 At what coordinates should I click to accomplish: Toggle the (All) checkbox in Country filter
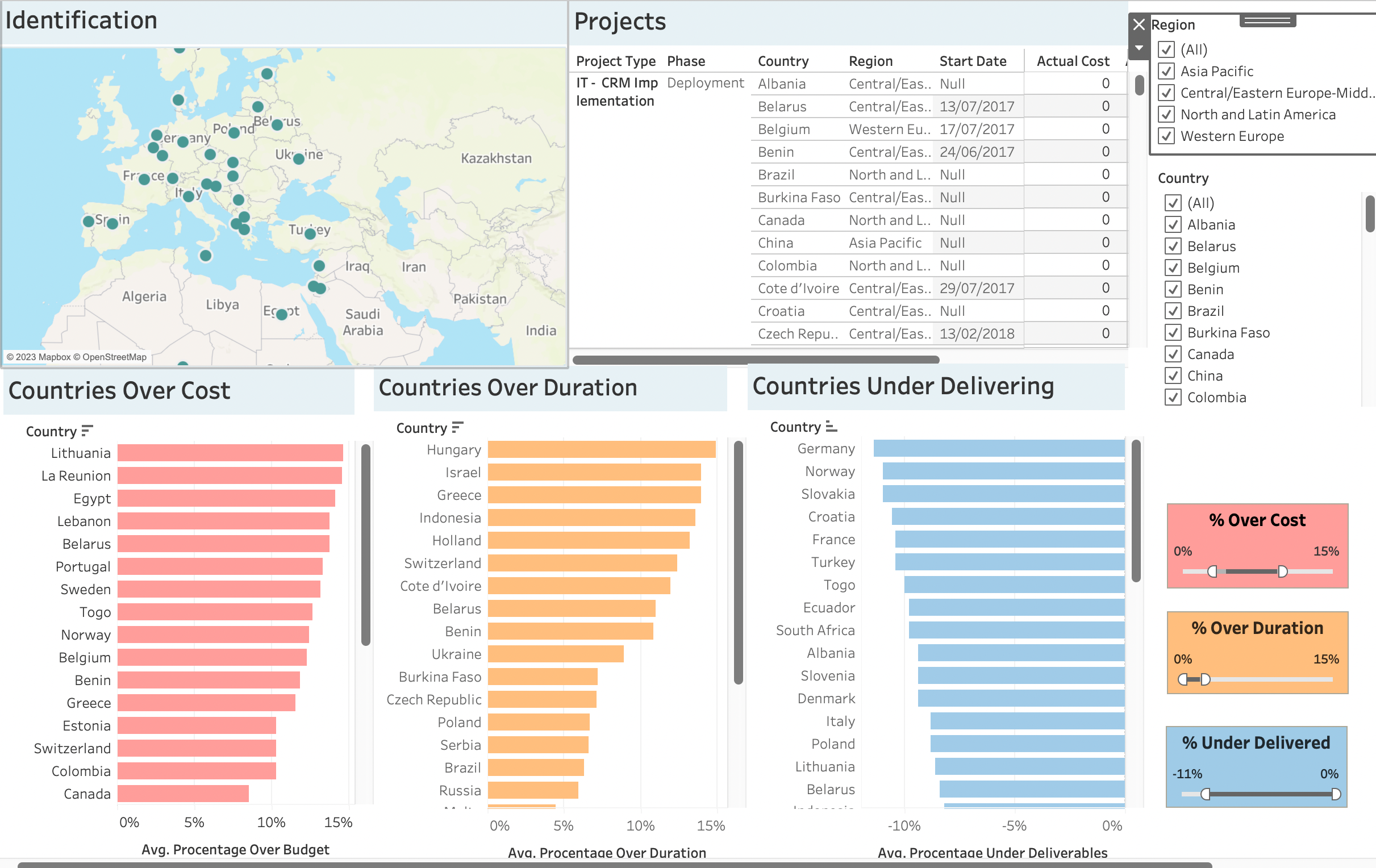point(1173,203)
